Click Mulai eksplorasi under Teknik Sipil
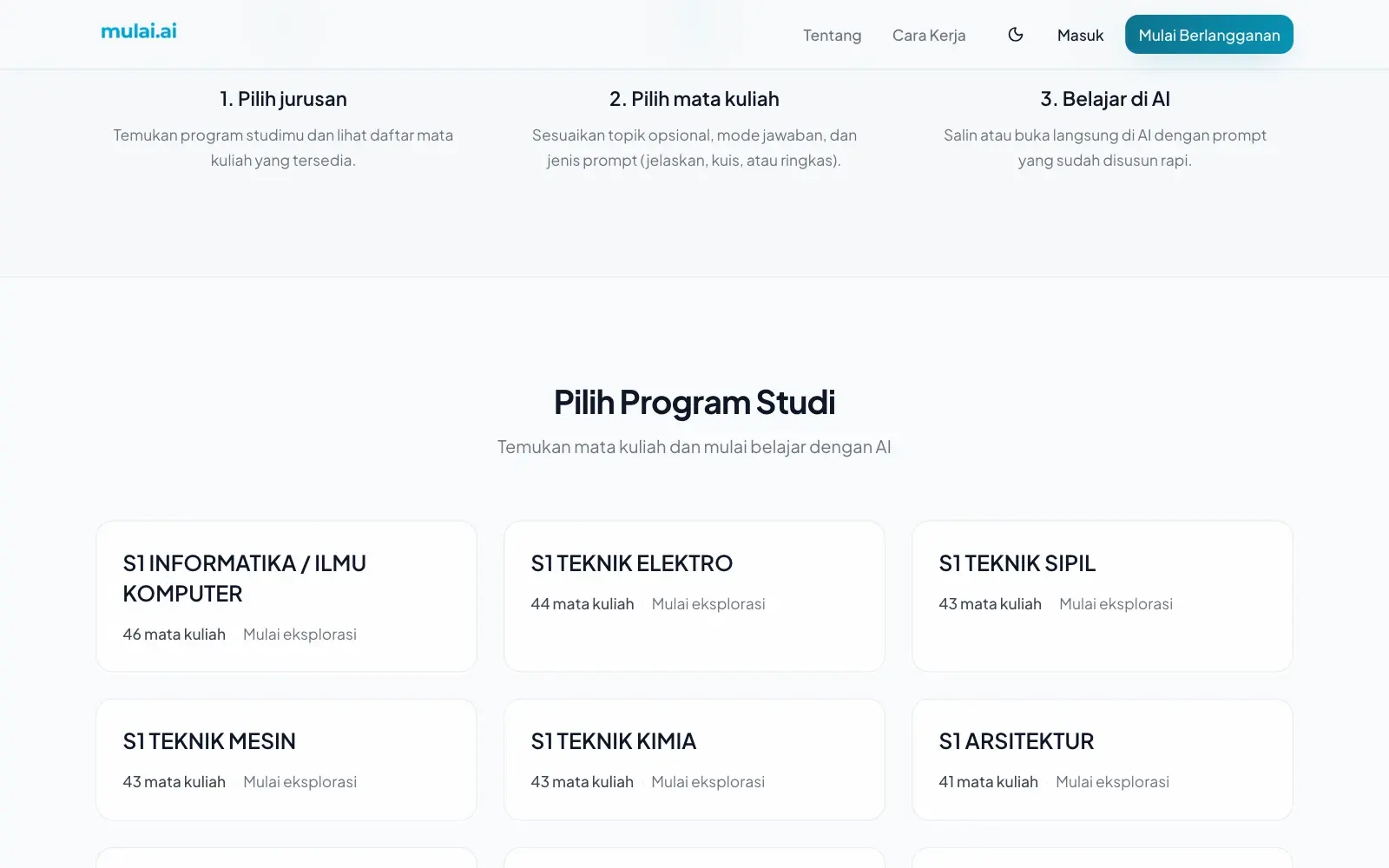Screen dimensions: 1389x868 click(1116, 604)
